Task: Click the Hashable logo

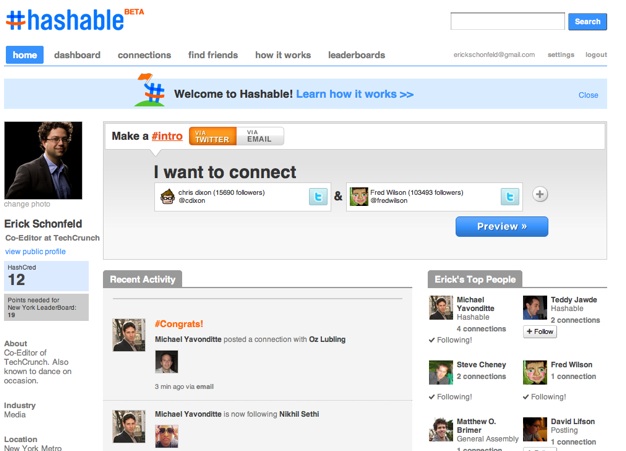Action: pyautogui.click(x=72, y=20)
